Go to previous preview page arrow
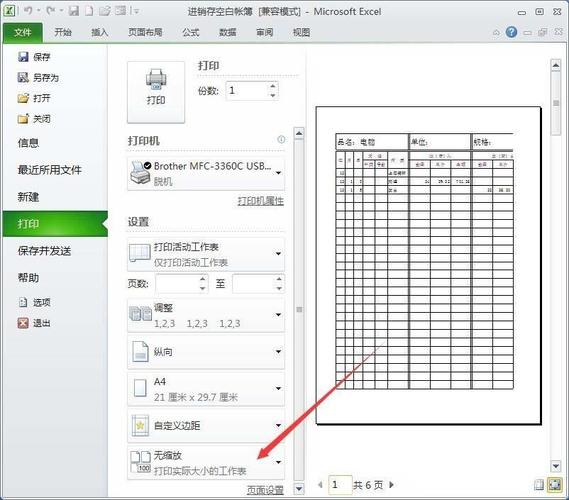This screenshot has width=569, height=500. pyautogui.click(x=320, y=484)
